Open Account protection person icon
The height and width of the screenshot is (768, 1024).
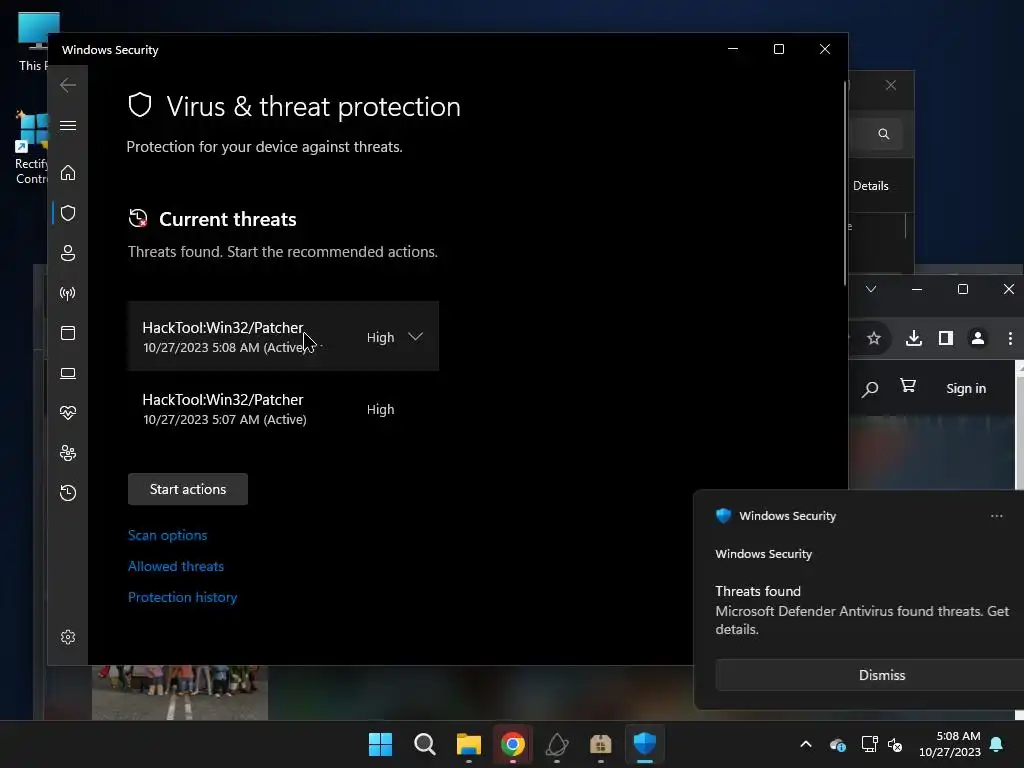point(68,253)
